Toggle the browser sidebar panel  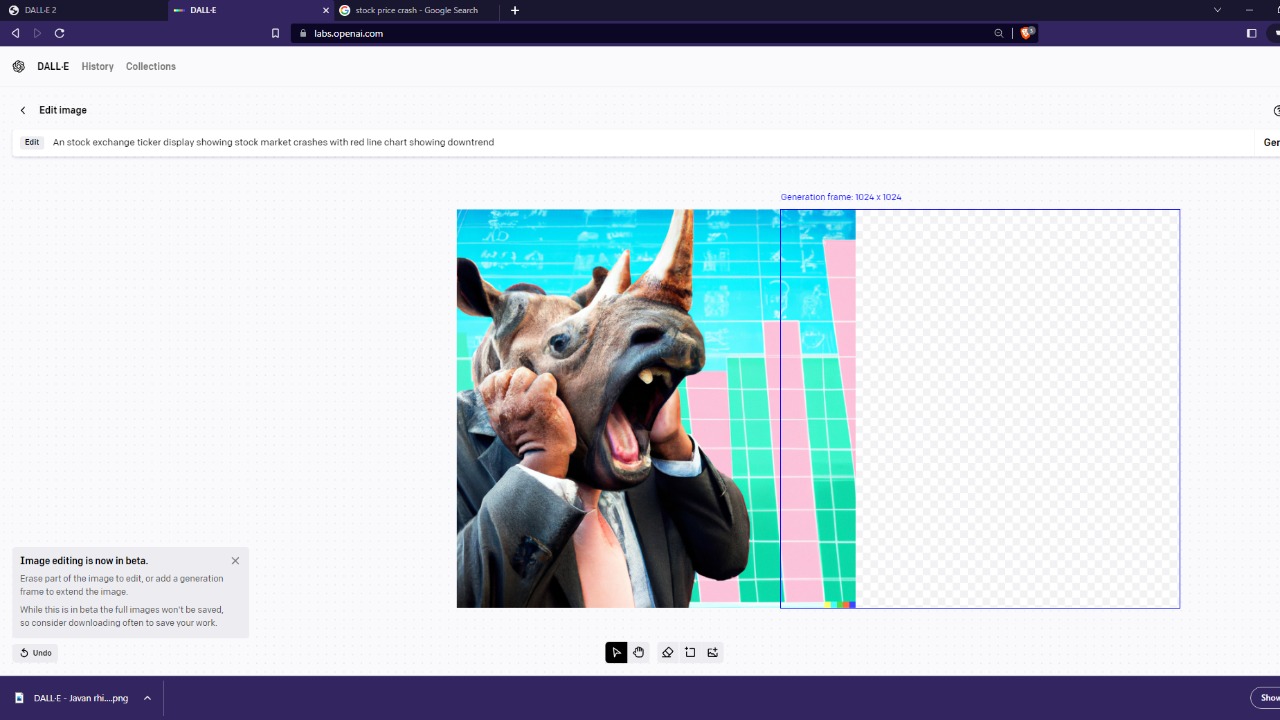point(1251,33)
